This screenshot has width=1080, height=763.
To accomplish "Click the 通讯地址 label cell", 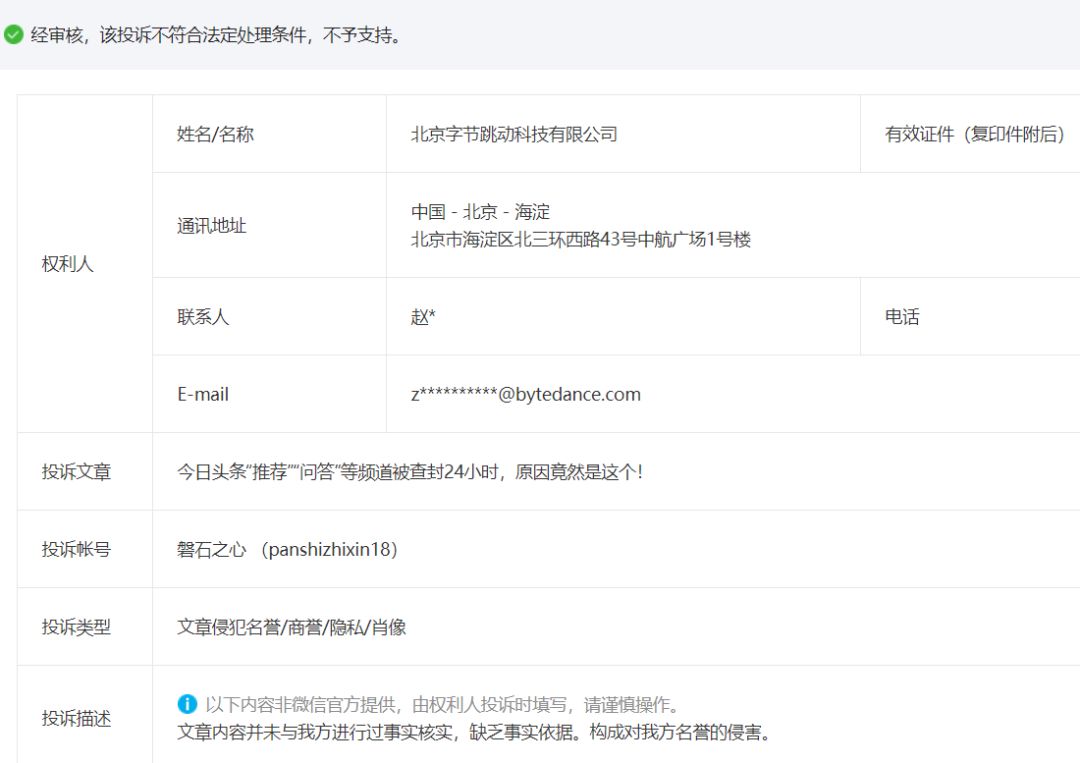I will (x=213, y=227).
